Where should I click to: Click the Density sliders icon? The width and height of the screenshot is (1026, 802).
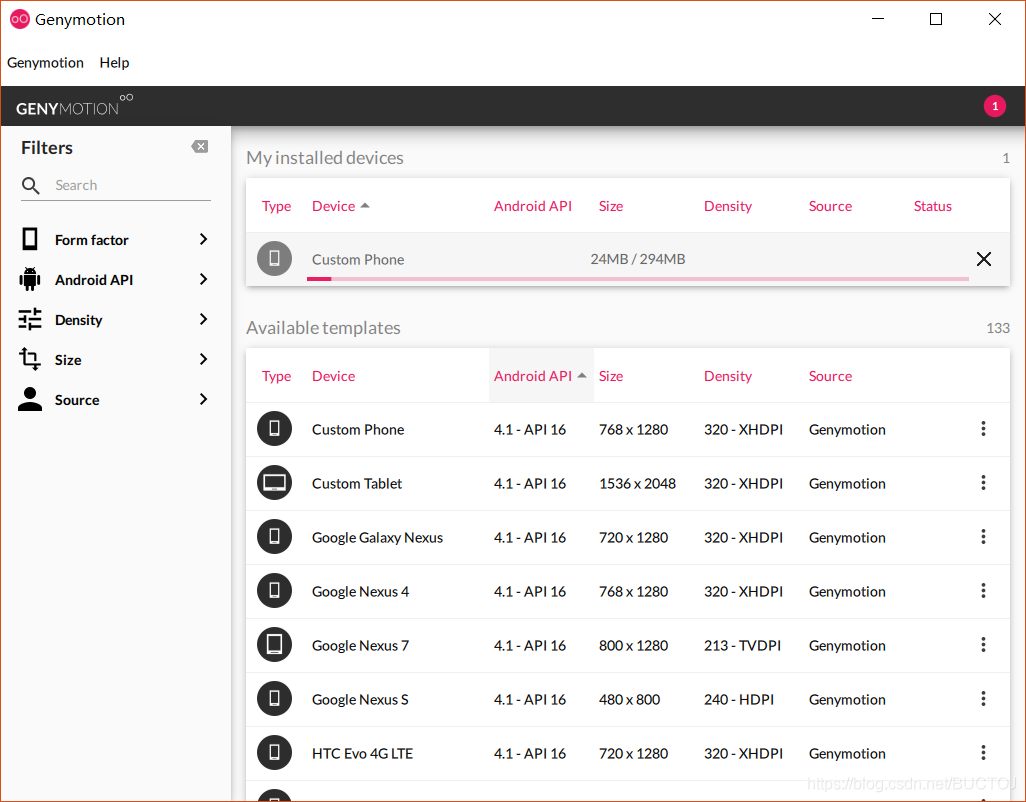[x=30, y=319]
